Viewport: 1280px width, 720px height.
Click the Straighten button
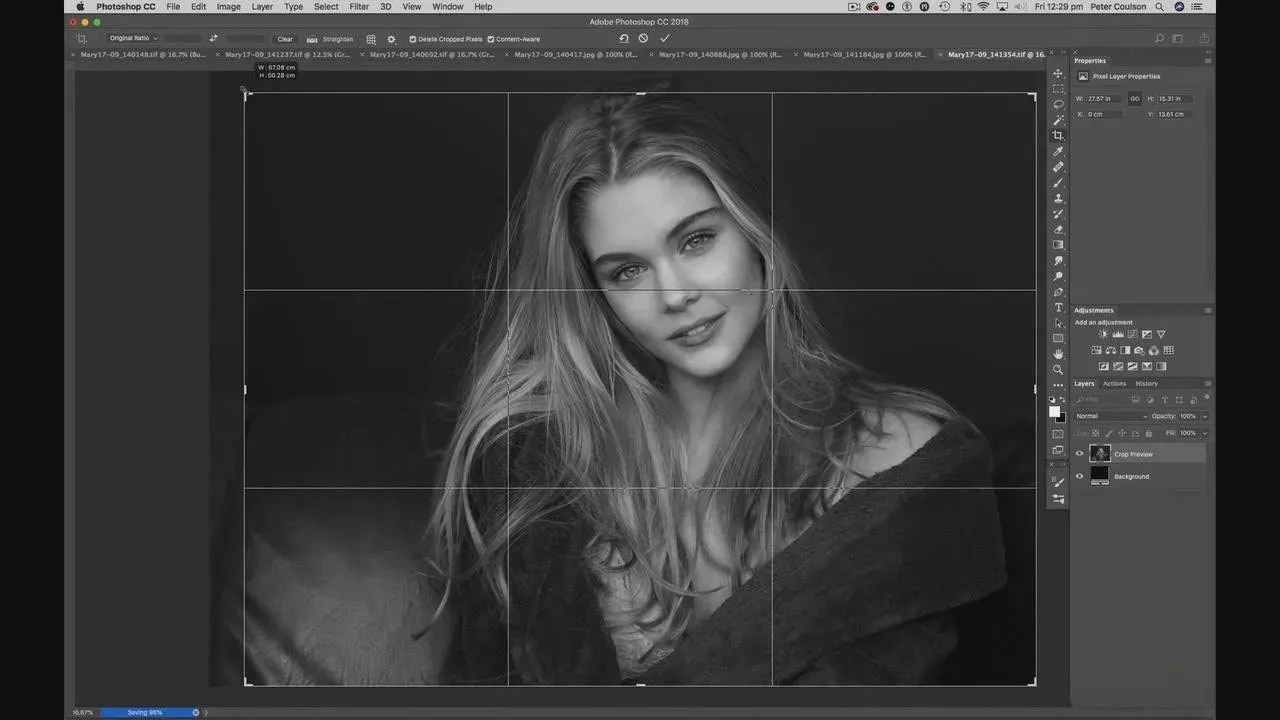(331, 39)
